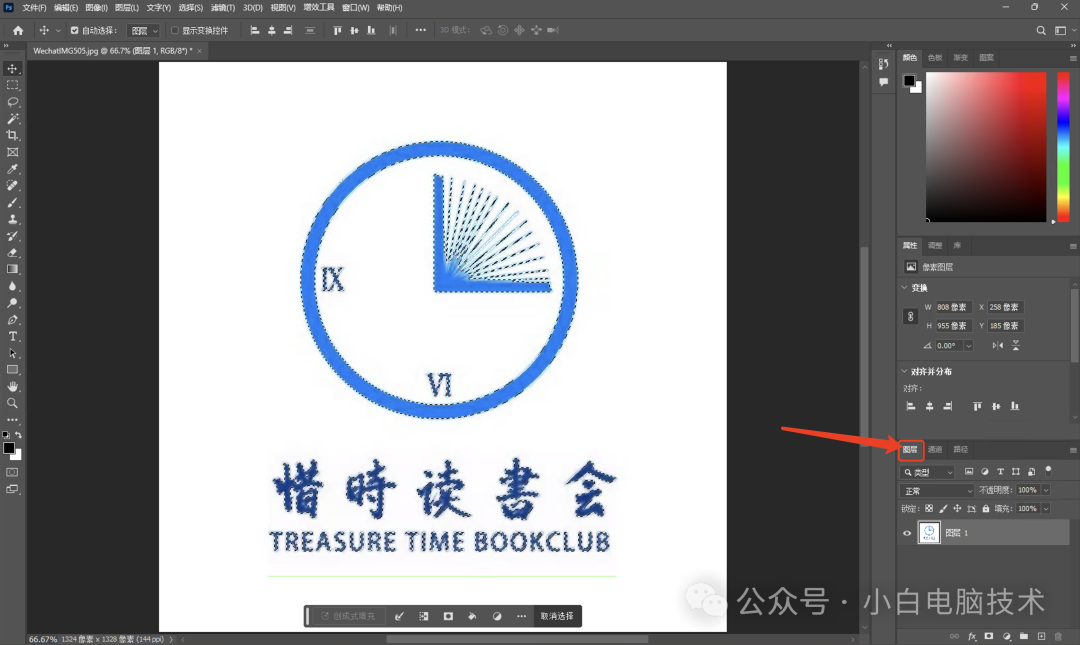This screenshot has height=645, width=1080.
Task: Open the search icon in options bar
Action: click(x=1041, y=30)
